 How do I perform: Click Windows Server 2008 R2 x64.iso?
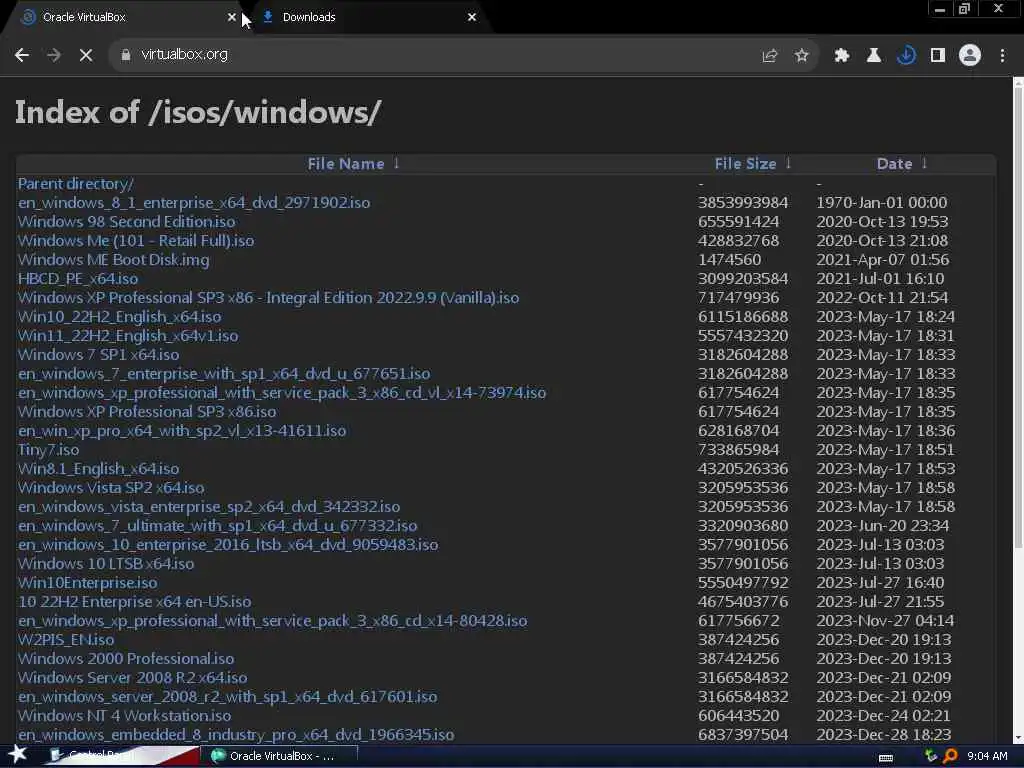[x=133, y=677]
